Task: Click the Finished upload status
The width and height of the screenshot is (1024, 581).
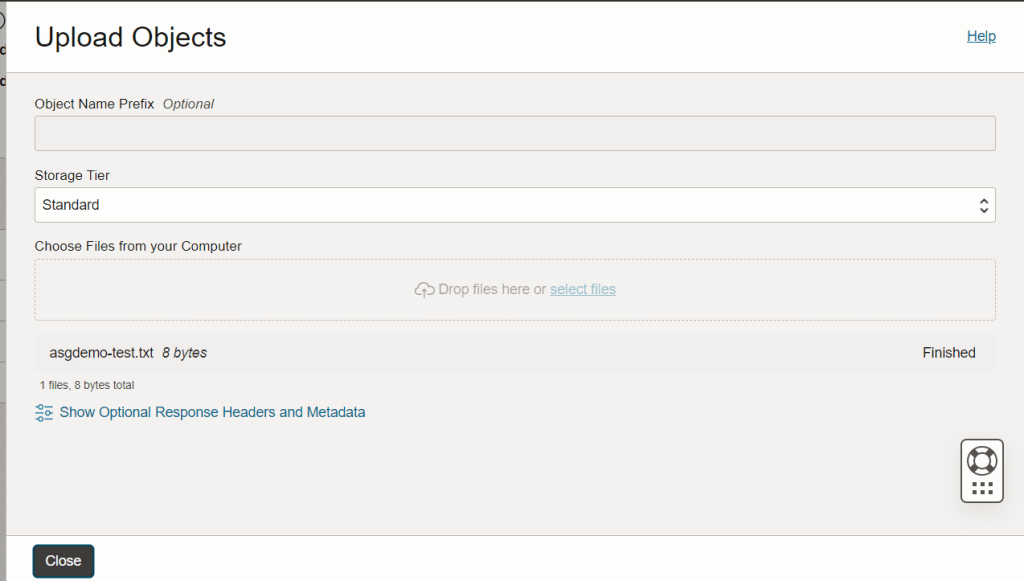Action: tap(948, 353)
